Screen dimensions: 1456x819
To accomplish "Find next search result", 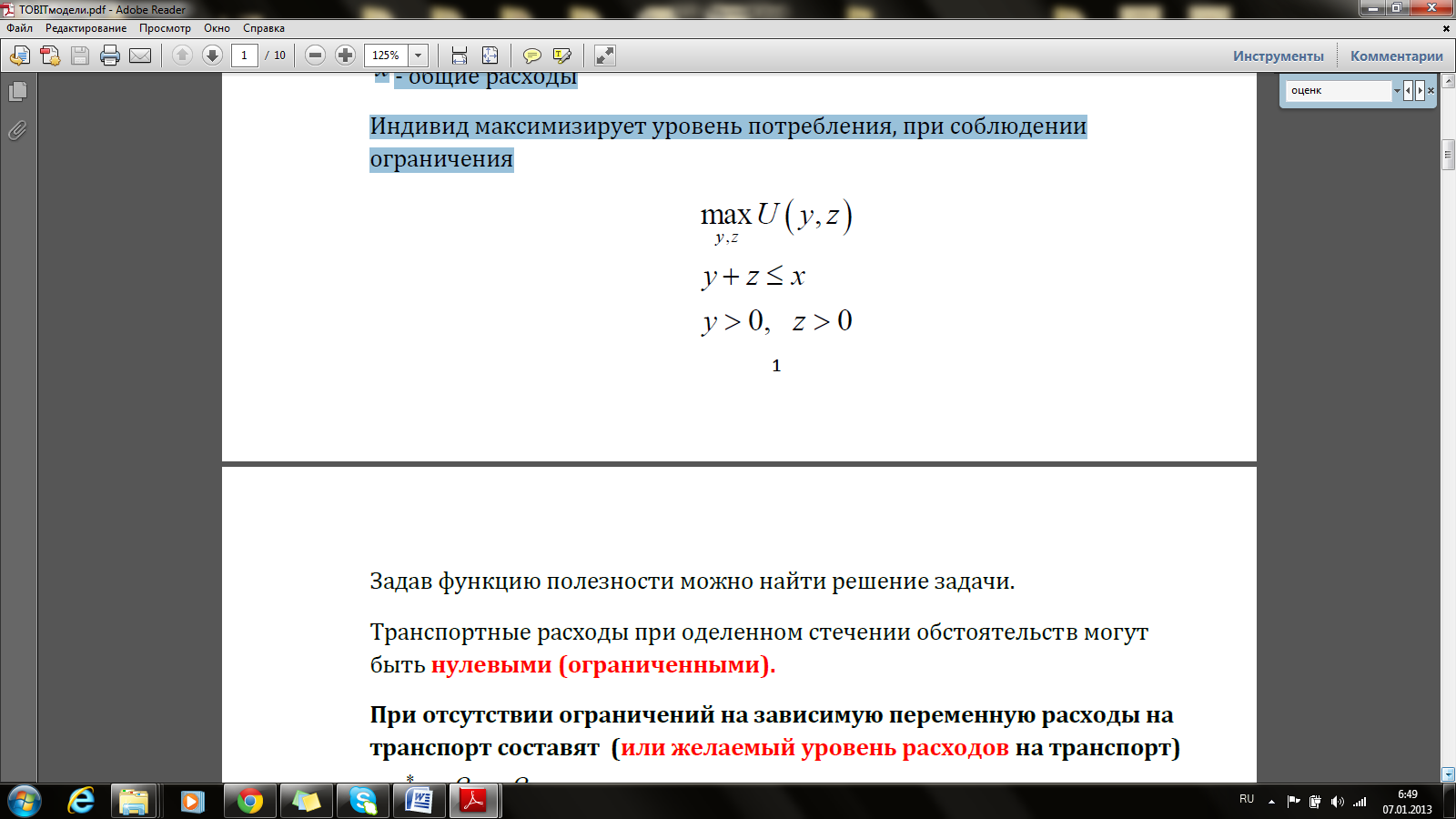I will coord(1420,90).
